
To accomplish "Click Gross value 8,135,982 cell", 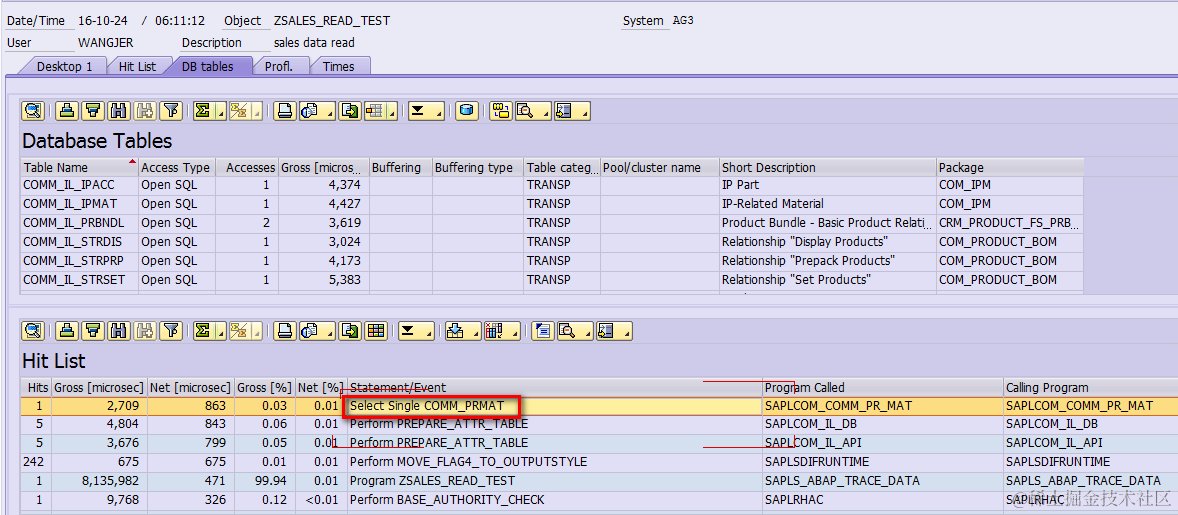I will pyautogui.click(x=99, y=480).
